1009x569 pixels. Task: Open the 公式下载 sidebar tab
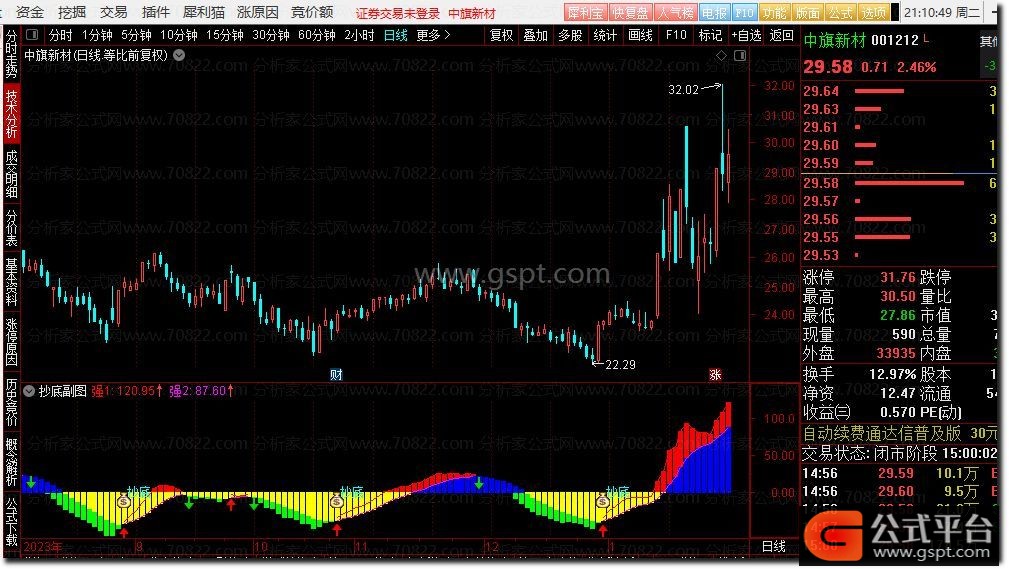tap(11, 521)
